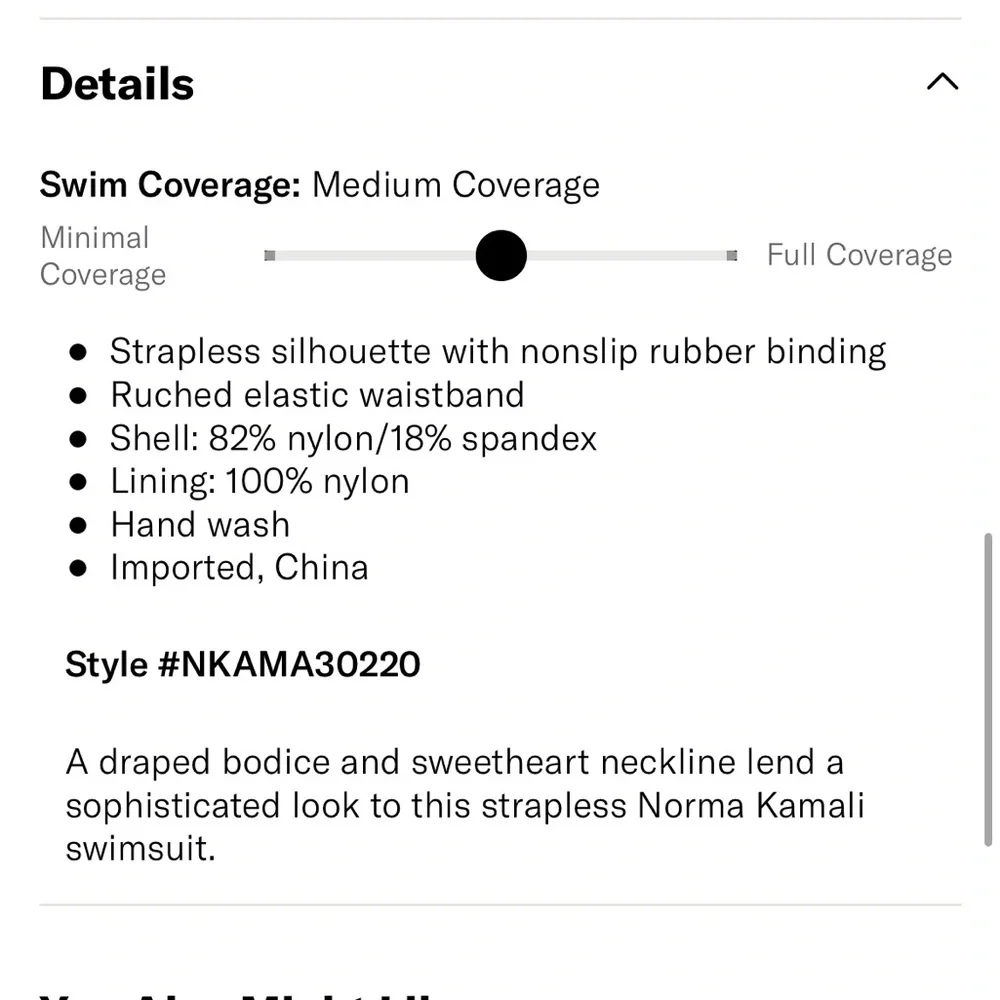Viewport: 1000px width, 1000px height.
Task: Click the Hand wash care line
Action: (x=200, y=524)
